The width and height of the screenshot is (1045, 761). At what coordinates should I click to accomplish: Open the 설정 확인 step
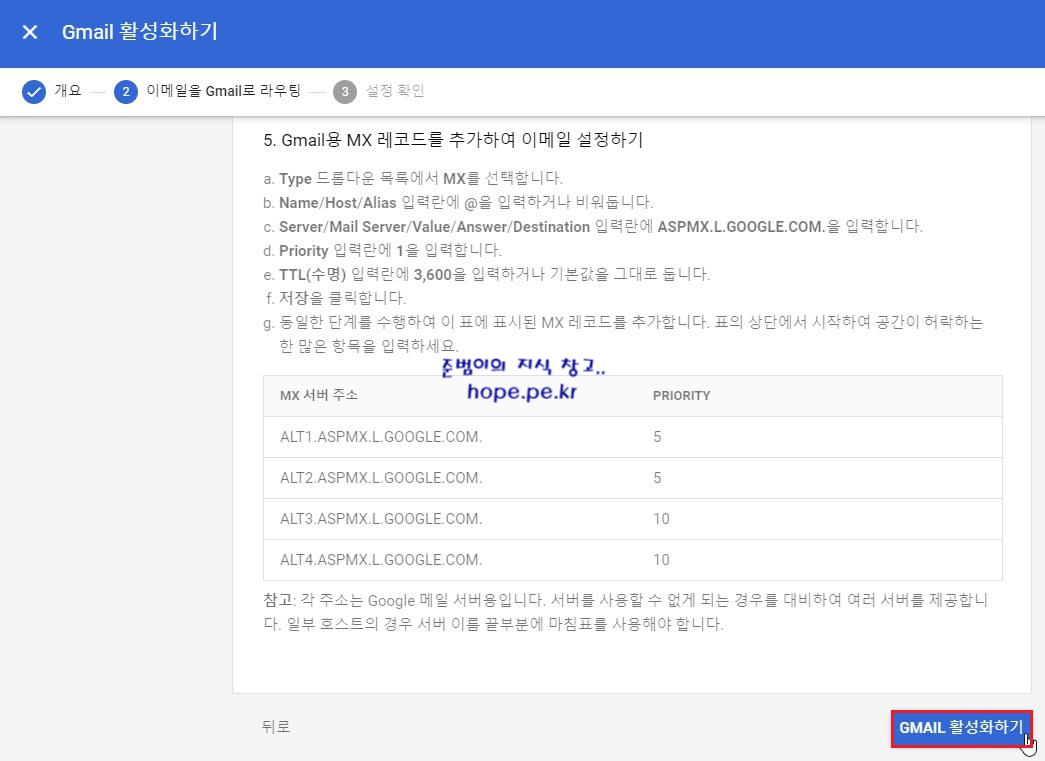[395, 91]
